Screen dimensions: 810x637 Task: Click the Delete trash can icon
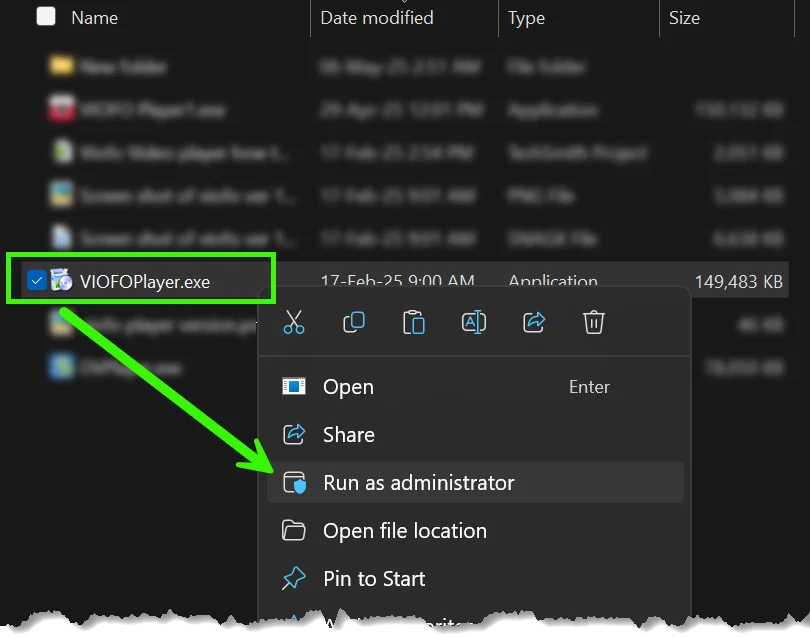[x=594, y=322]
